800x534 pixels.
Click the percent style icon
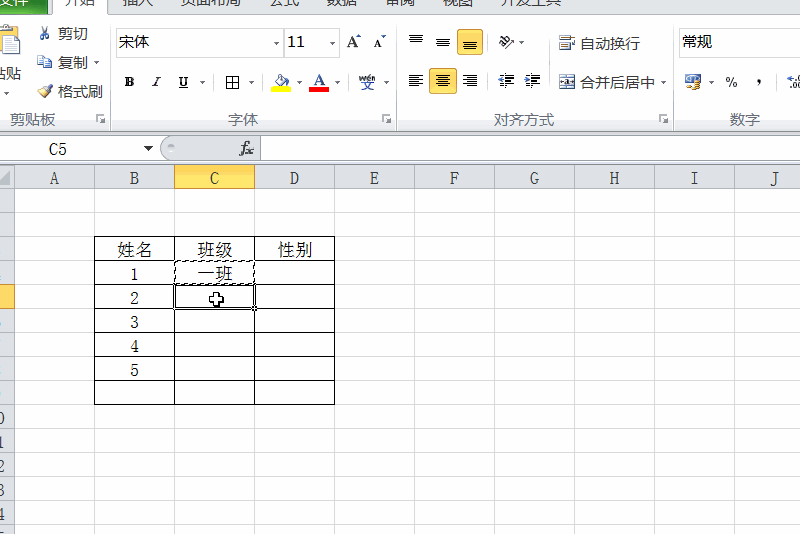[x=732, y=82]
